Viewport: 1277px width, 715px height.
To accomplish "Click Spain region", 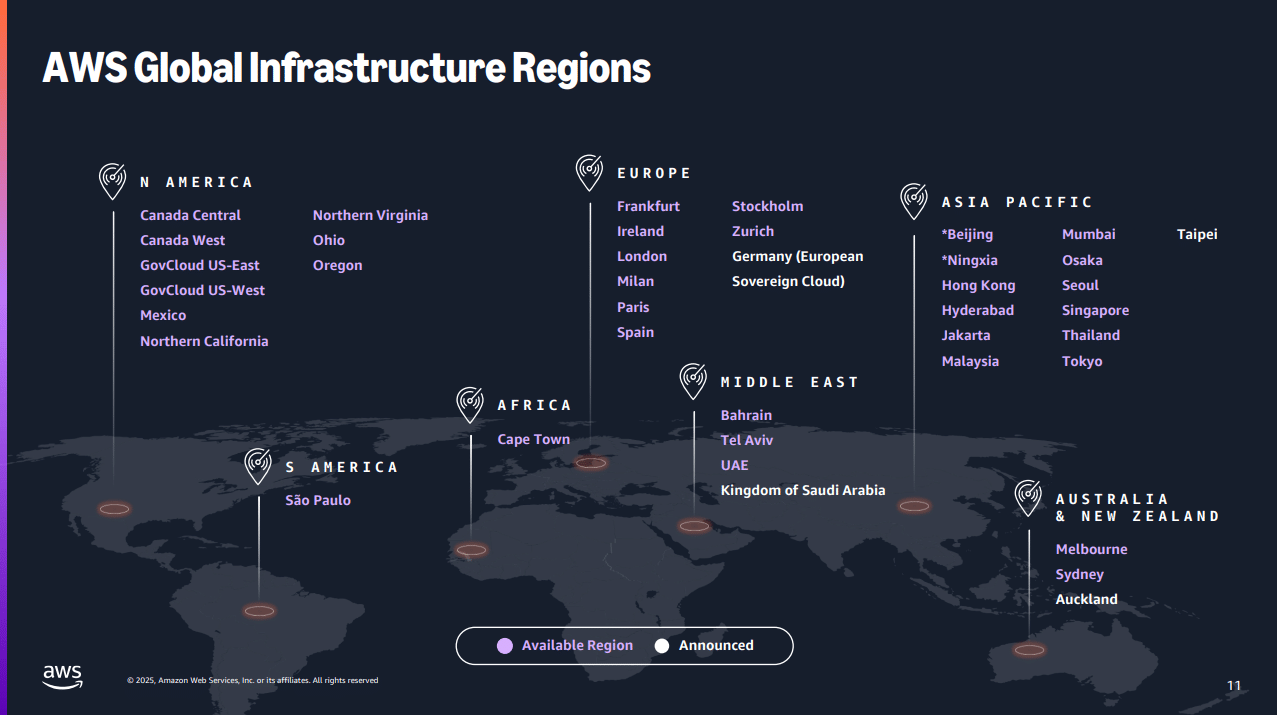I will click(x=635, y=332).
